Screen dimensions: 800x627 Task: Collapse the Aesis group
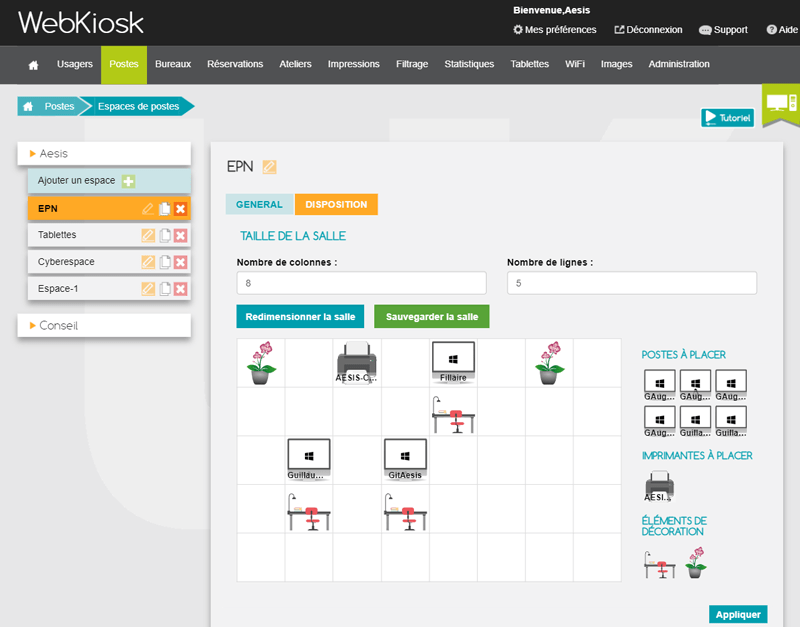[104, 154]
